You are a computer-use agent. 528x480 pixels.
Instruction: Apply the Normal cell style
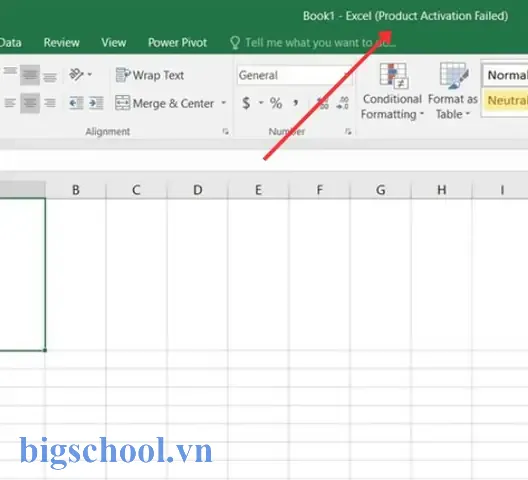coord(505,75)
